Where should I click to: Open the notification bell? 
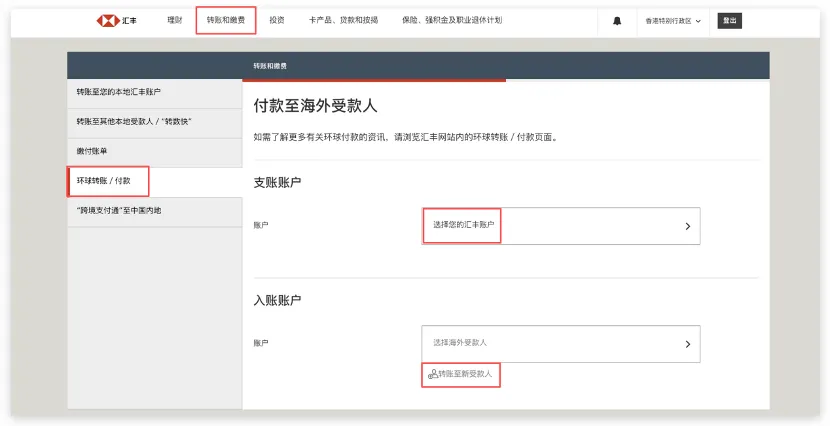click(617, 21)
